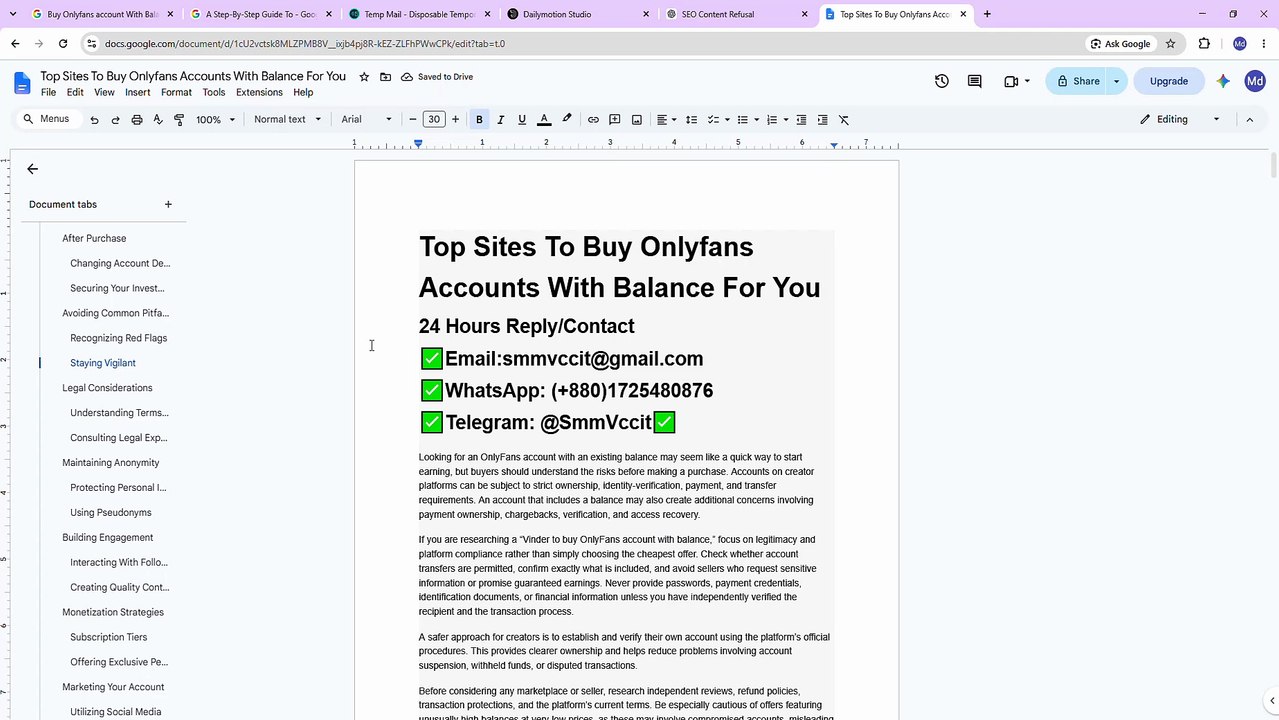The image size is (1279, 720).
Task: Open the text alignment dropdown
Action: [x=666, y=119]
